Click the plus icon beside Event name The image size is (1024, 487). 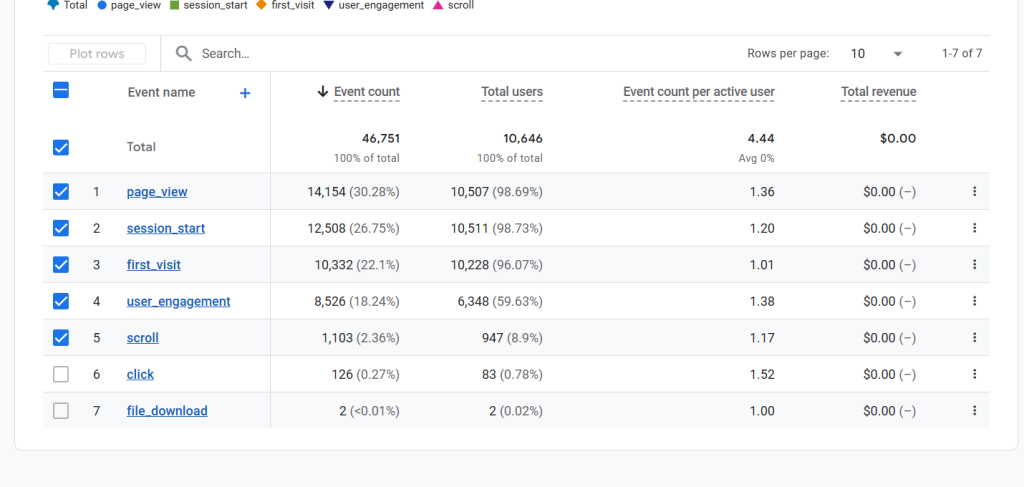(245, 93)
